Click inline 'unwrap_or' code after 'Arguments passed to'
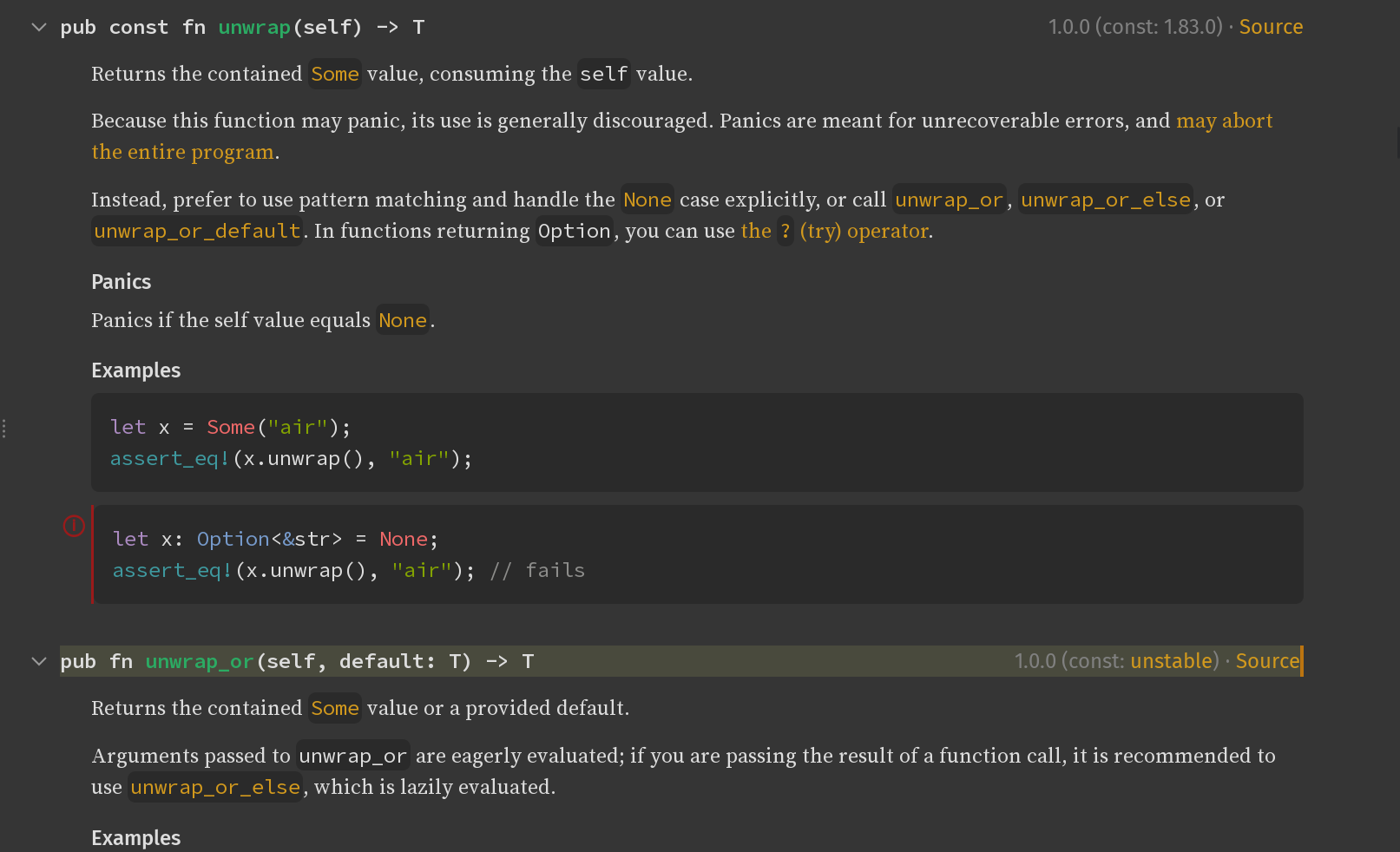 353,756
